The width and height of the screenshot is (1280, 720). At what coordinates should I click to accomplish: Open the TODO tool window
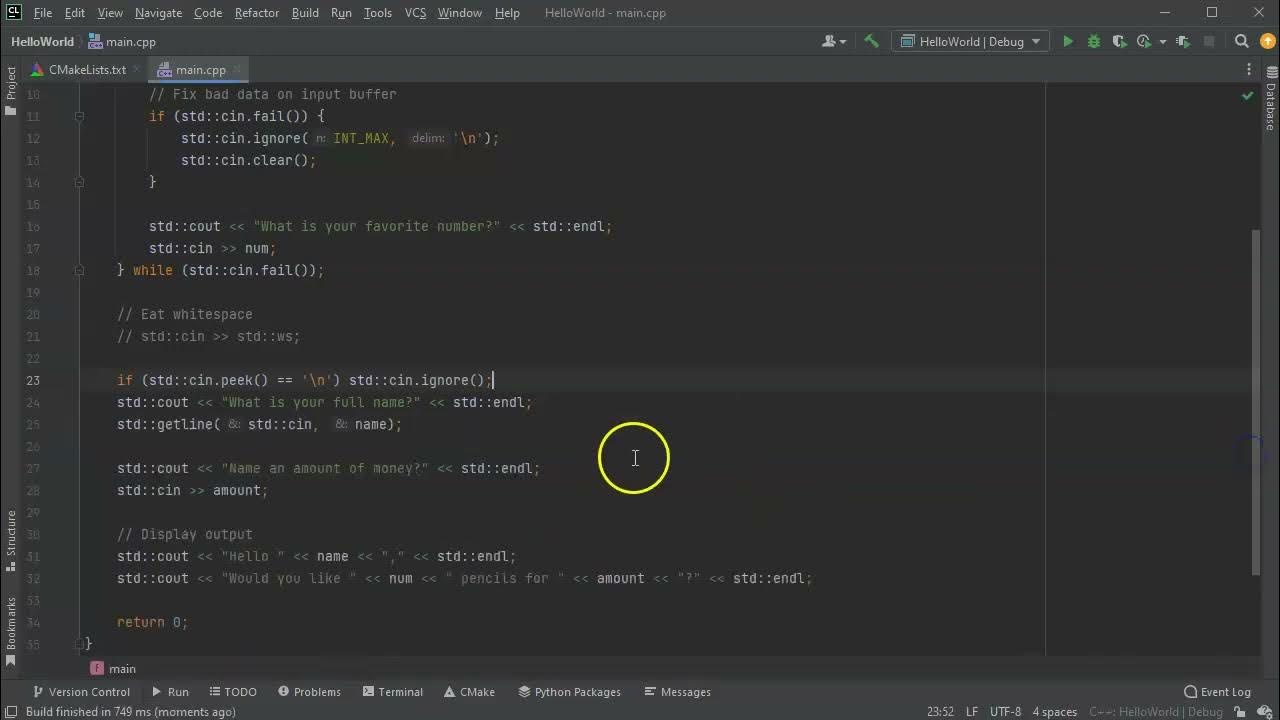tap(232, 692)
